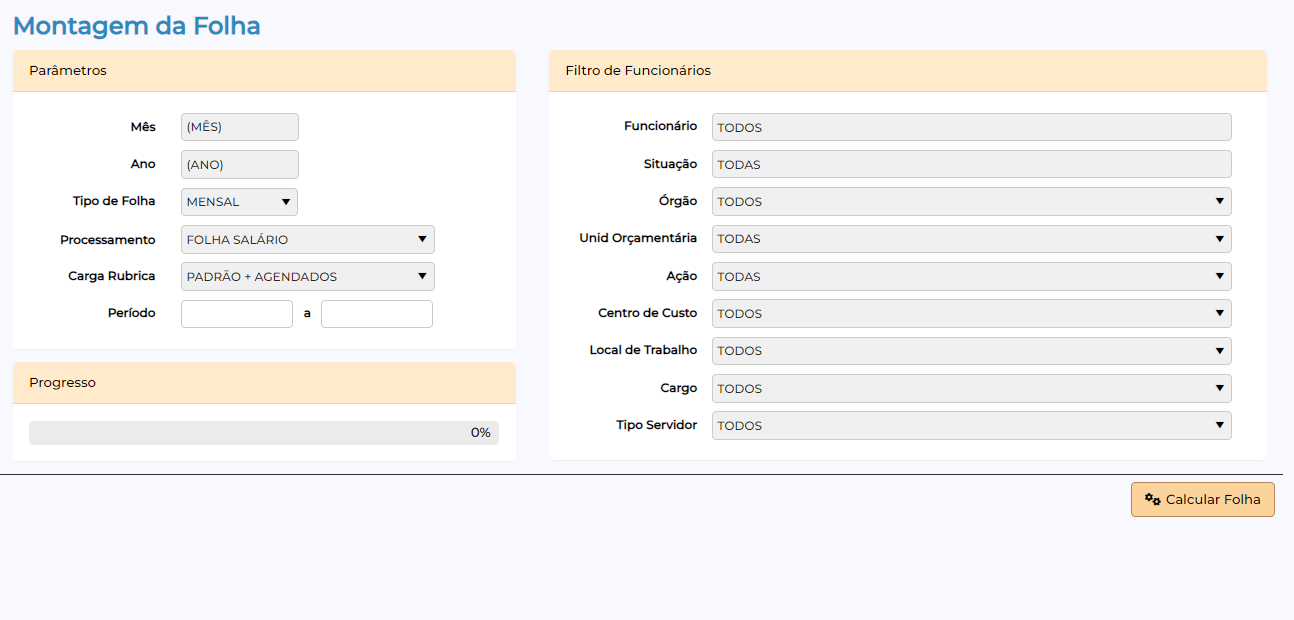Focus the Período end date field

click(x=376, y=314)
